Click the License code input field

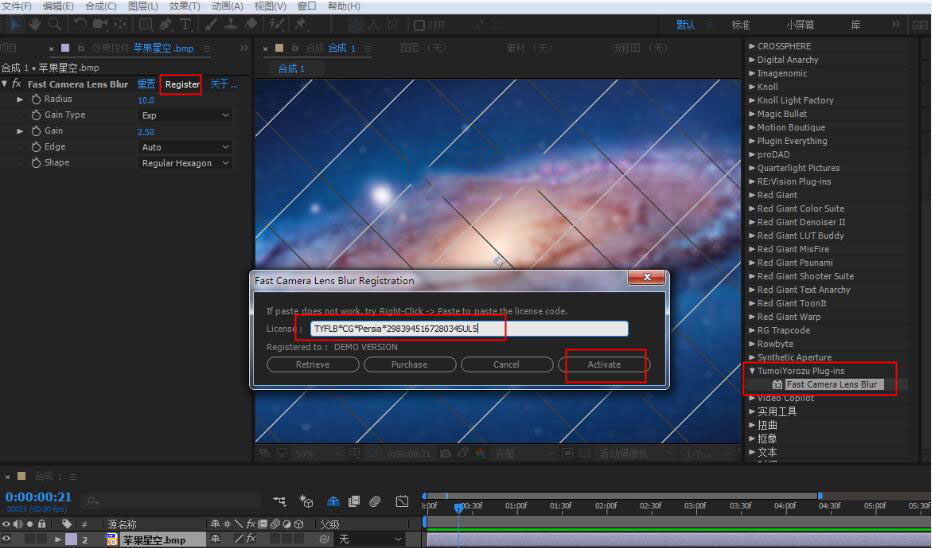[x=469, y=329]
